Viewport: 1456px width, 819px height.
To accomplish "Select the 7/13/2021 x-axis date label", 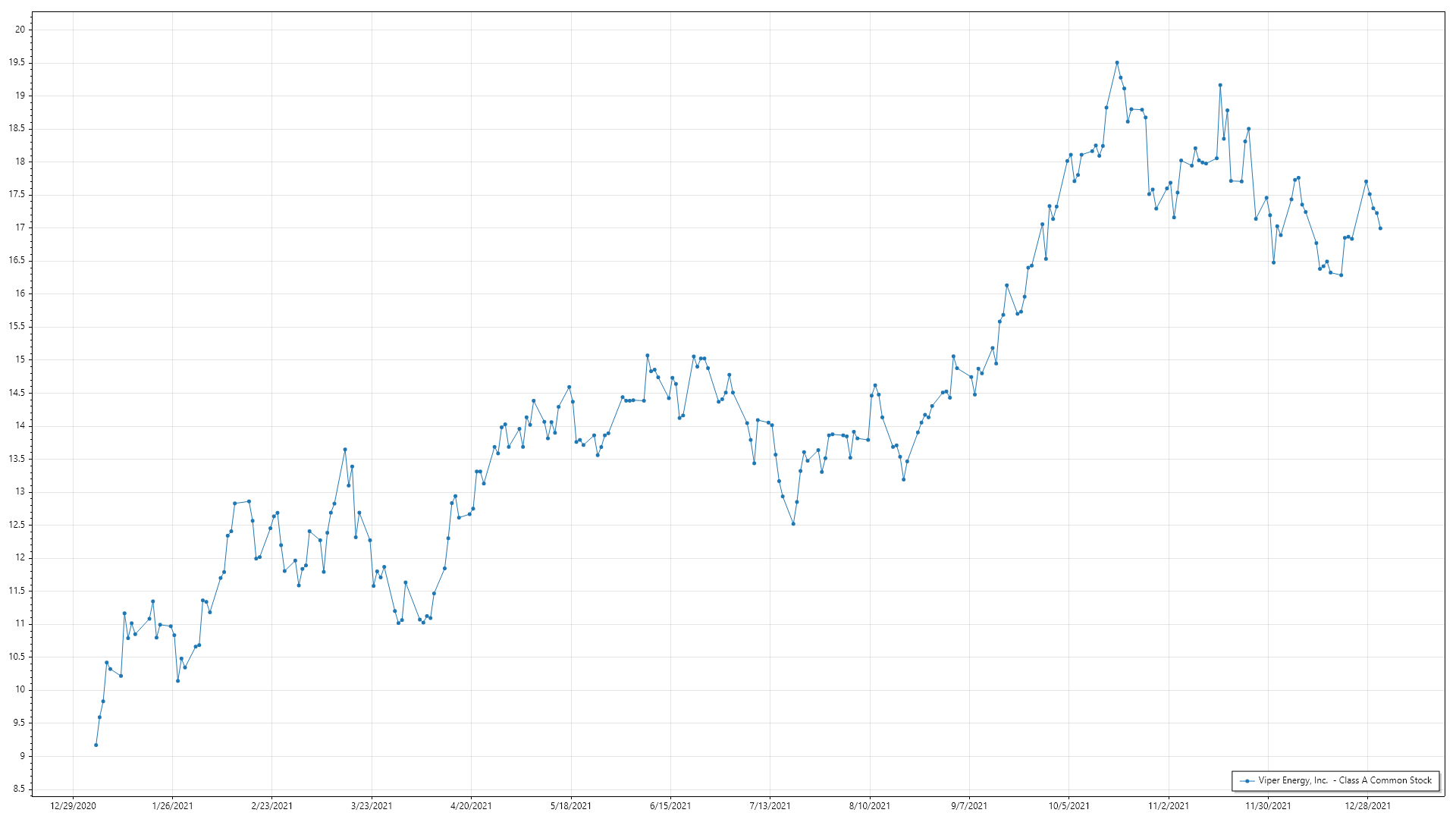I will click(770, 805).
